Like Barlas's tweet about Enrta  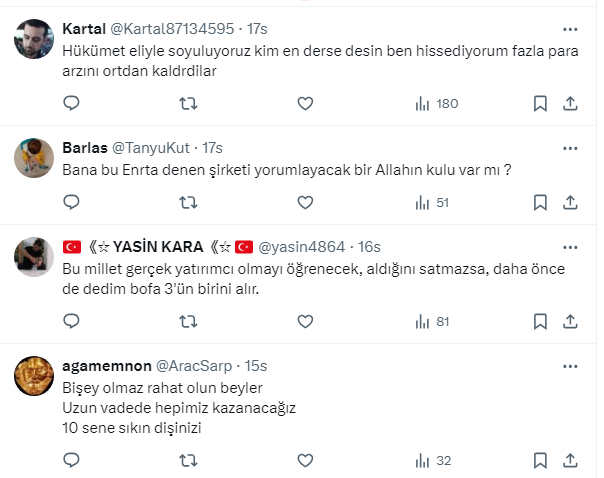(305, 202)
